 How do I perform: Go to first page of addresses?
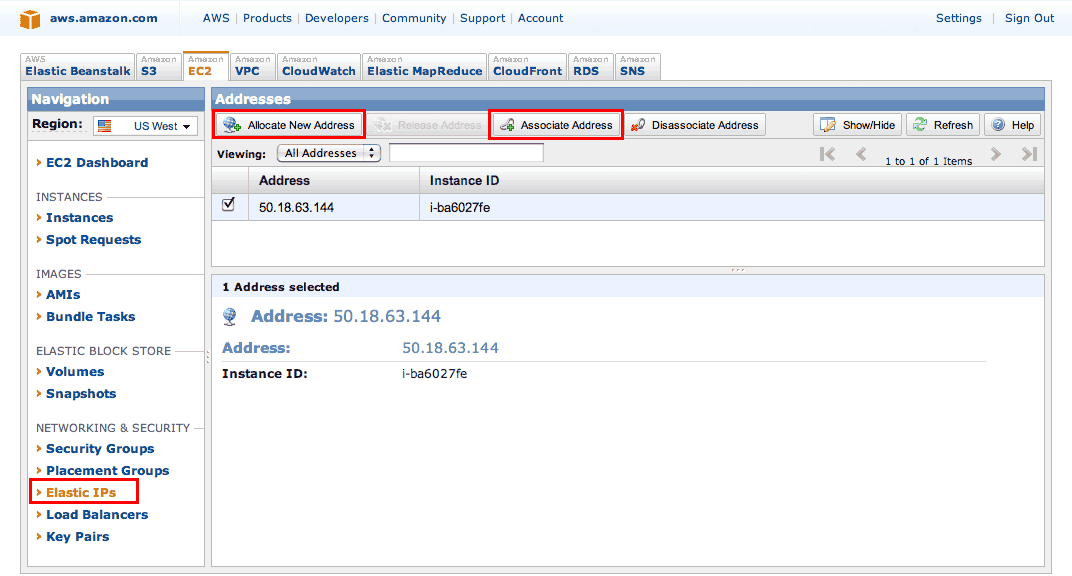coord(827,154)
